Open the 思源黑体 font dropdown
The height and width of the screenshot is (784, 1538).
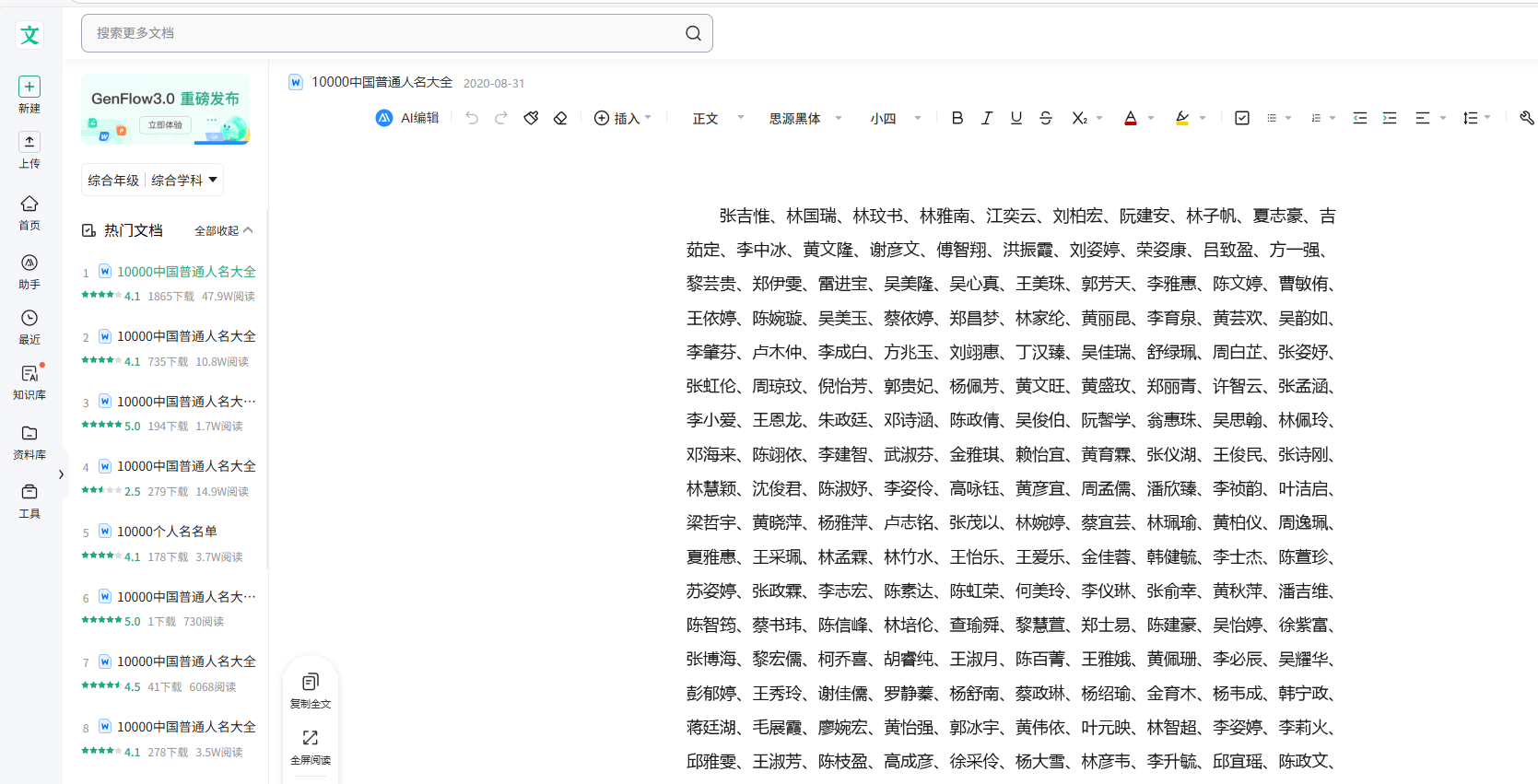(x=805, y=118)
